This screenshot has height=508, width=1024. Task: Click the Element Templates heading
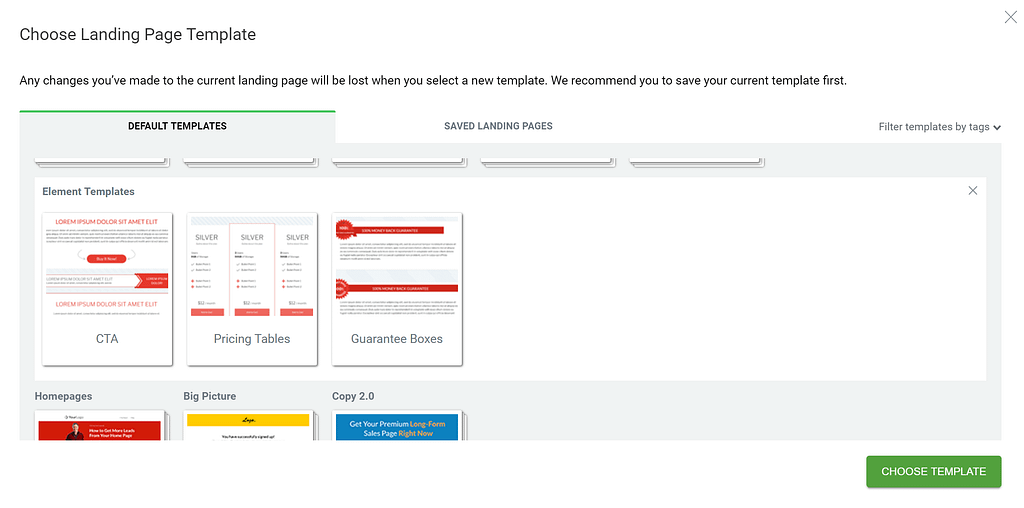tap(88, 191)
